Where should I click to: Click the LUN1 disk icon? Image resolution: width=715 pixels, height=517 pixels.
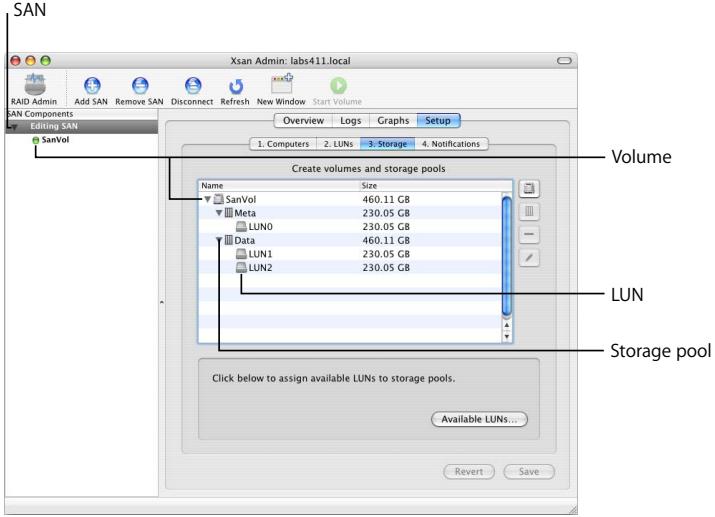241,253
